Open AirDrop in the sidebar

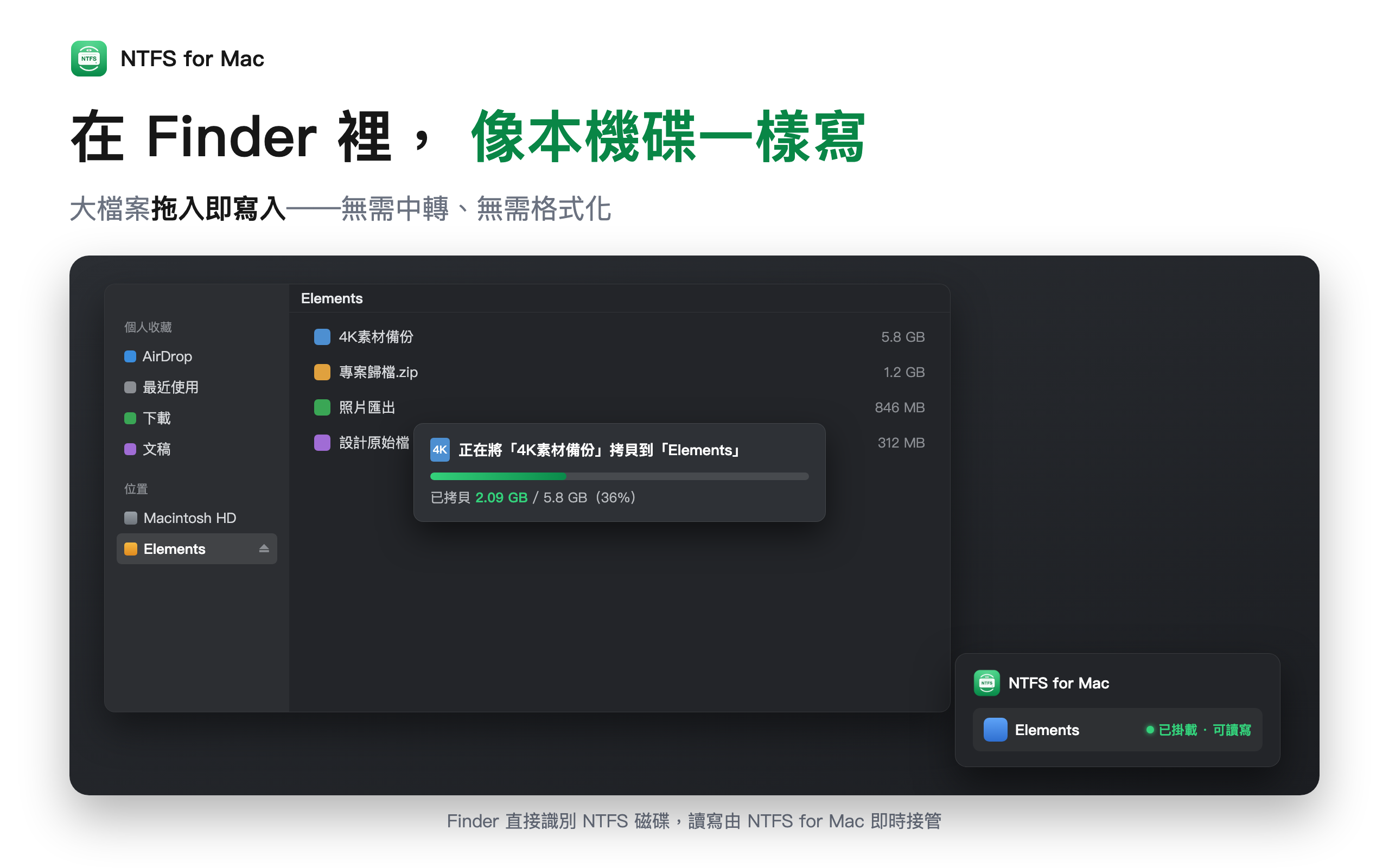pos(197,356)
